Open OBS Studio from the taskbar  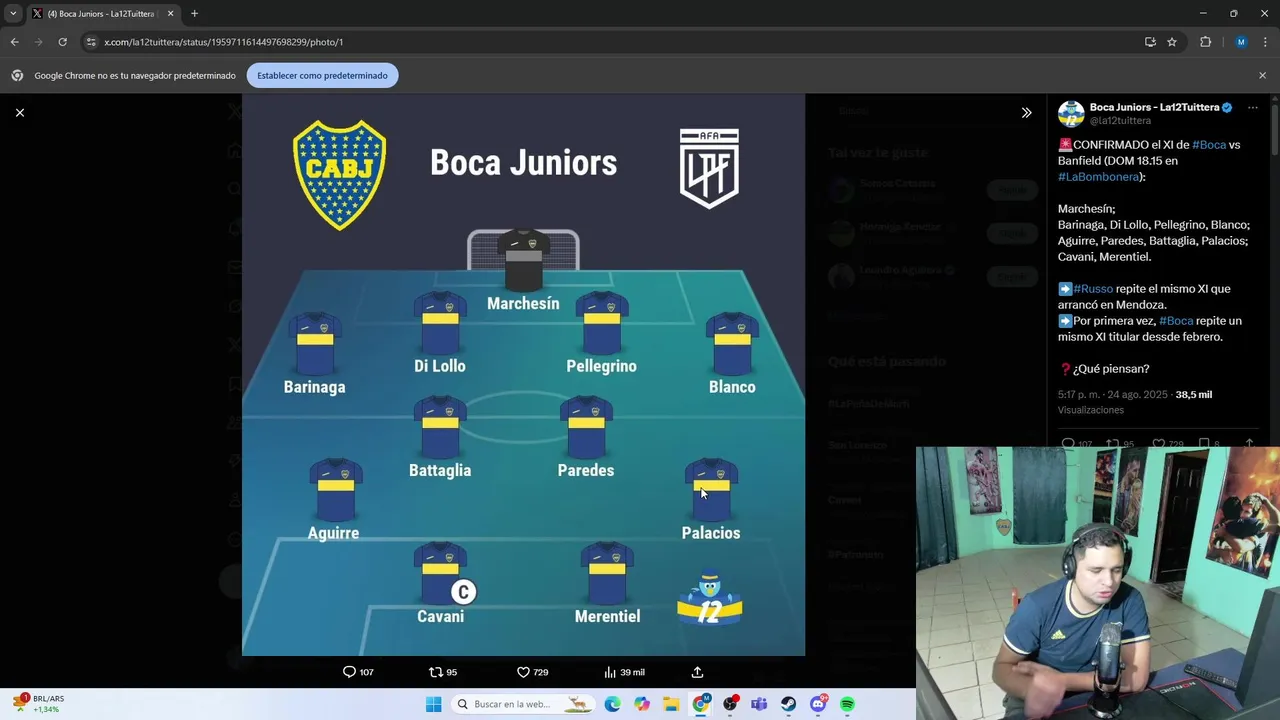coord(731,704)
